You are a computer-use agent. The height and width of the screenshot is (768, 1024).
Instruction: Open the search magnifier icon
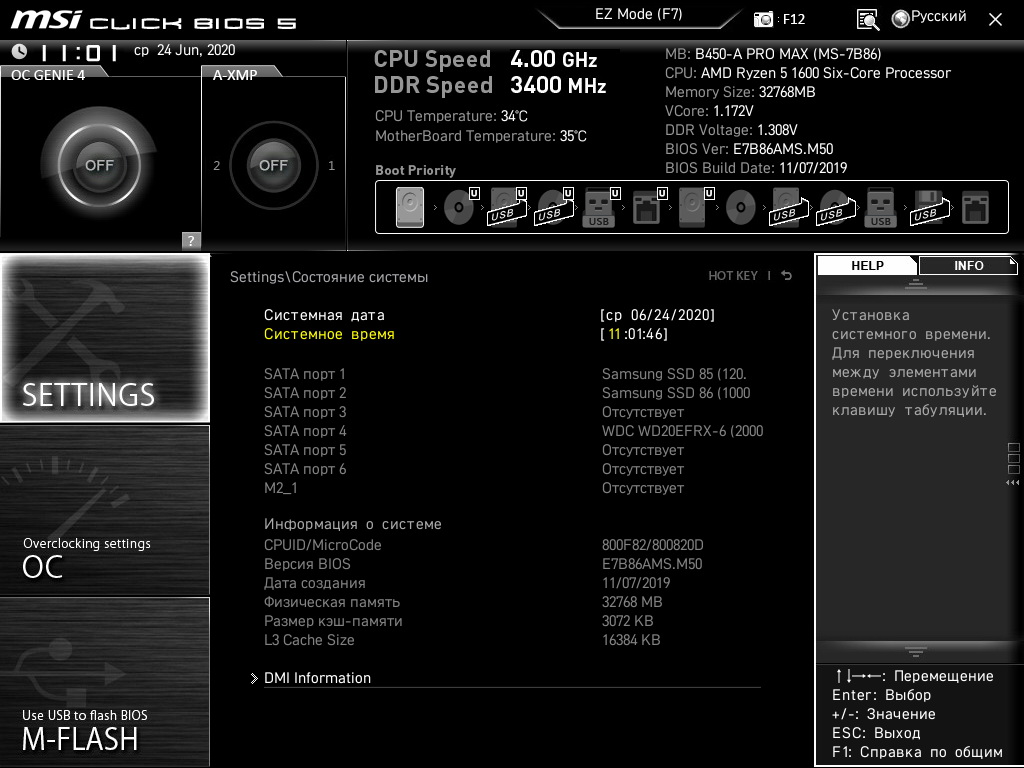click(868, 20)
